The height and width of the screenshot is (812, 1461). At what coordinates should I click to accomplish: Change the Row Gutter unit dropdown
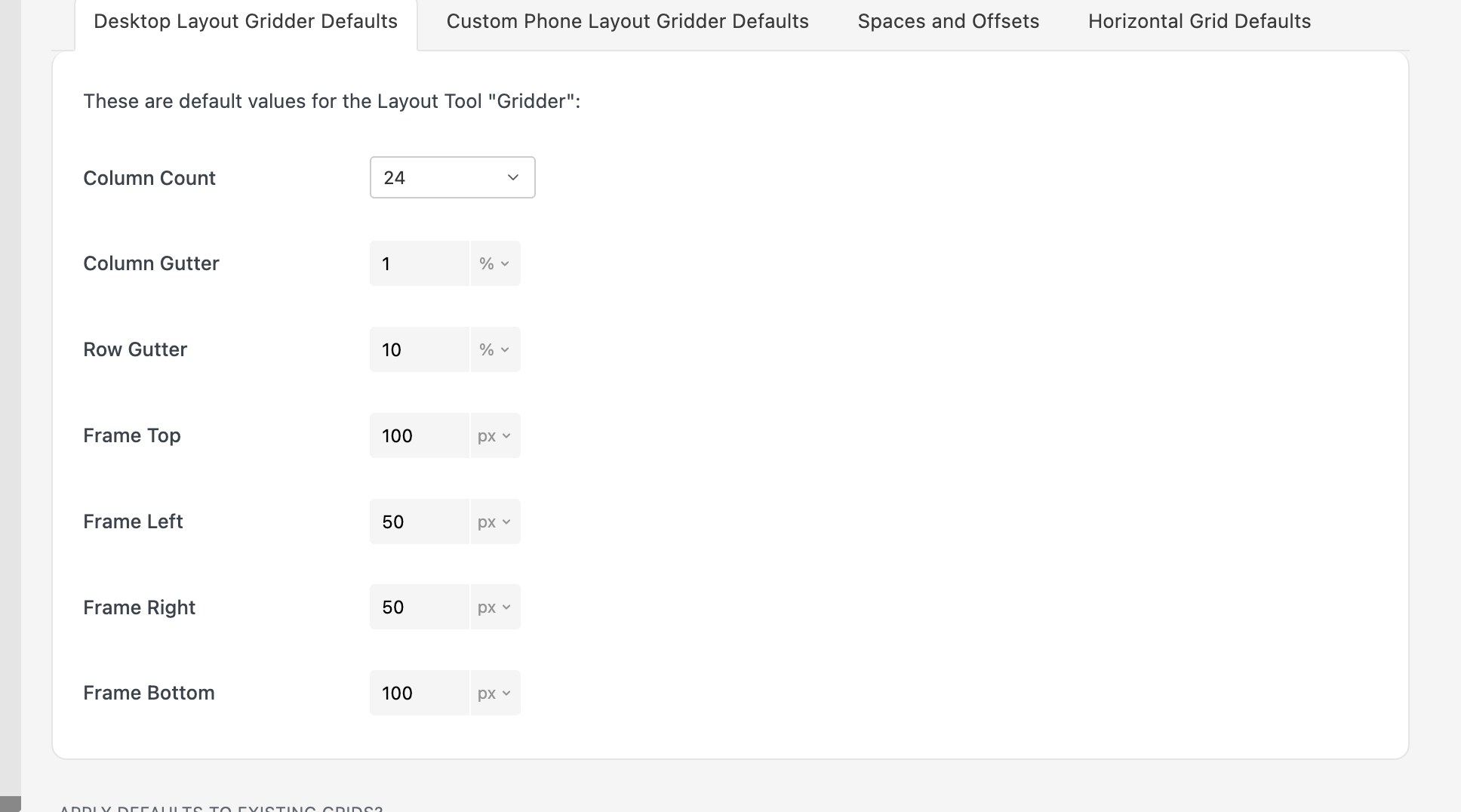coord(495,349)
